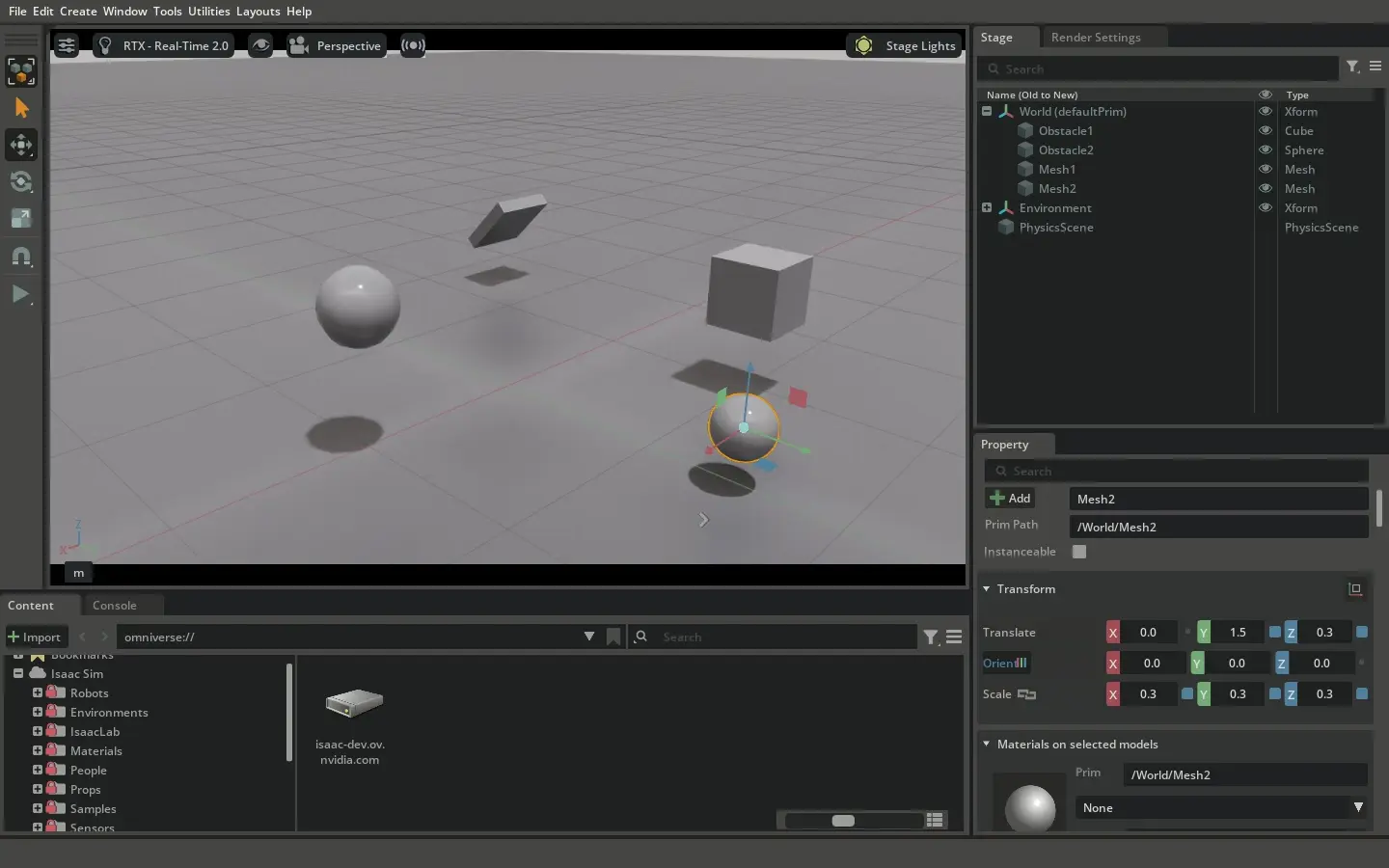Image resolution: width=1389 pixels, height=868 pixels.
Task: Hide Obstacle1 using its eye icon
Action: tap(1266, 130)
